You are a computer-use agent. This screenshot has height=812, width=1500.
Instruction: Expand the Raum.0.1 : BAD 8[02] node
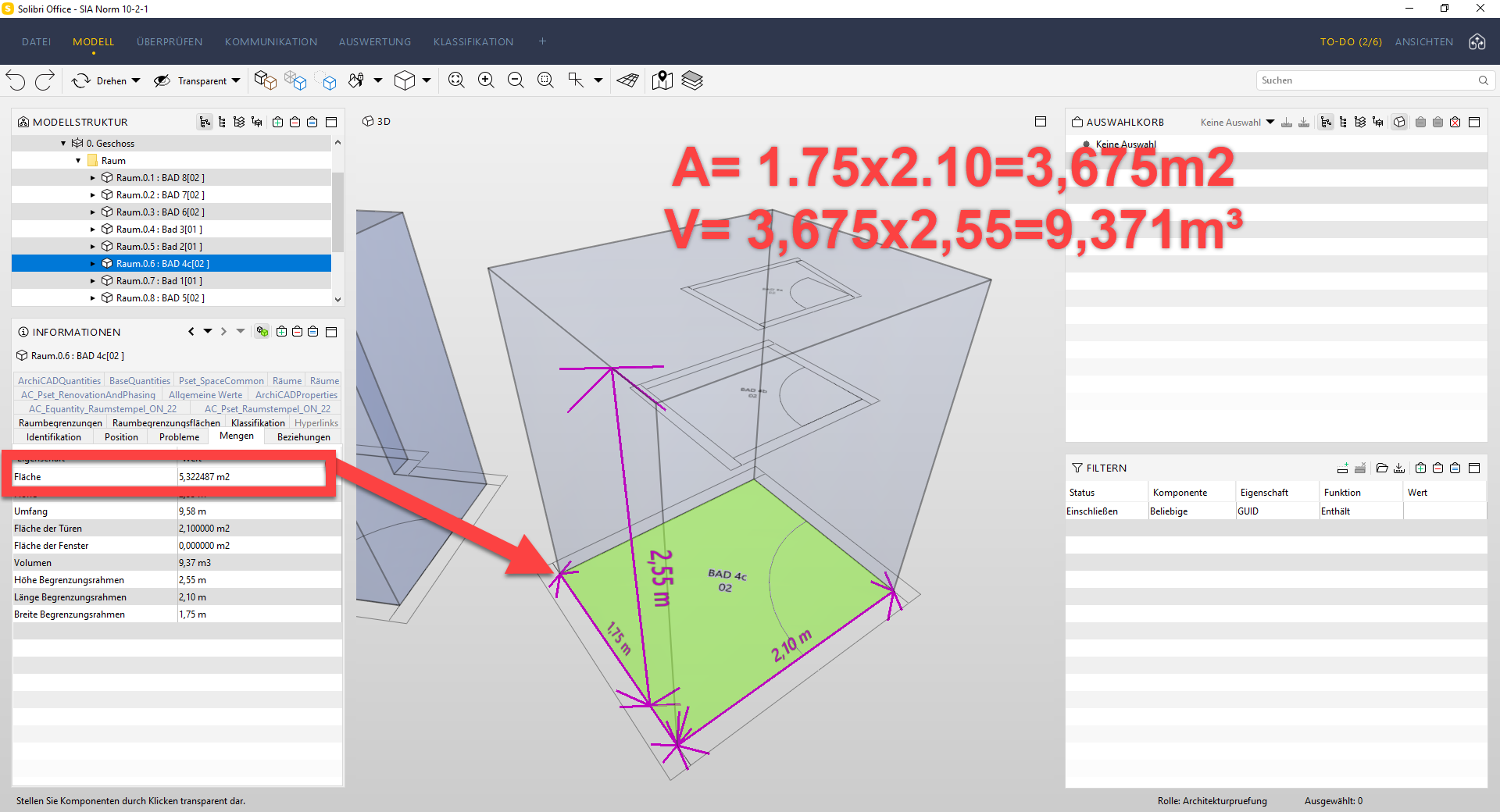tap(93, 178)
